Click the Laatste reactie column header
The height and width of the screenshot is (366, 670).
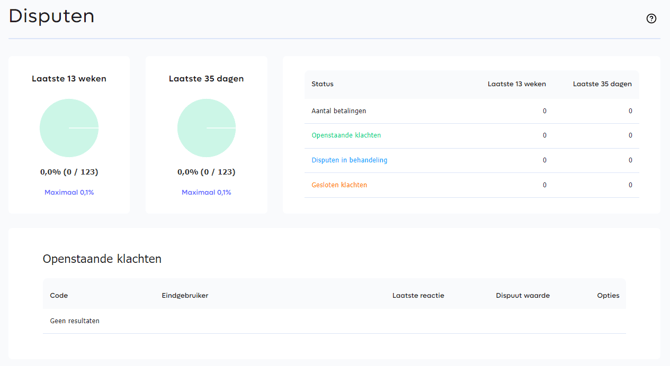click(x=418, y=296)
